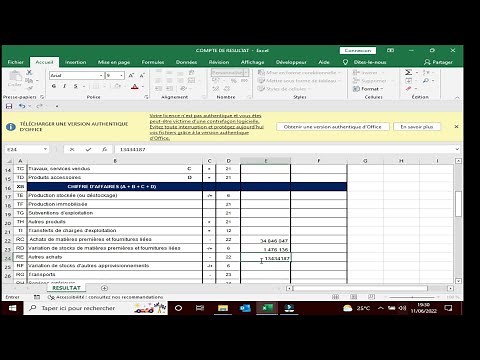Open the Fichier menu
This screenshot has height=360, width=480.
(15, 62)
